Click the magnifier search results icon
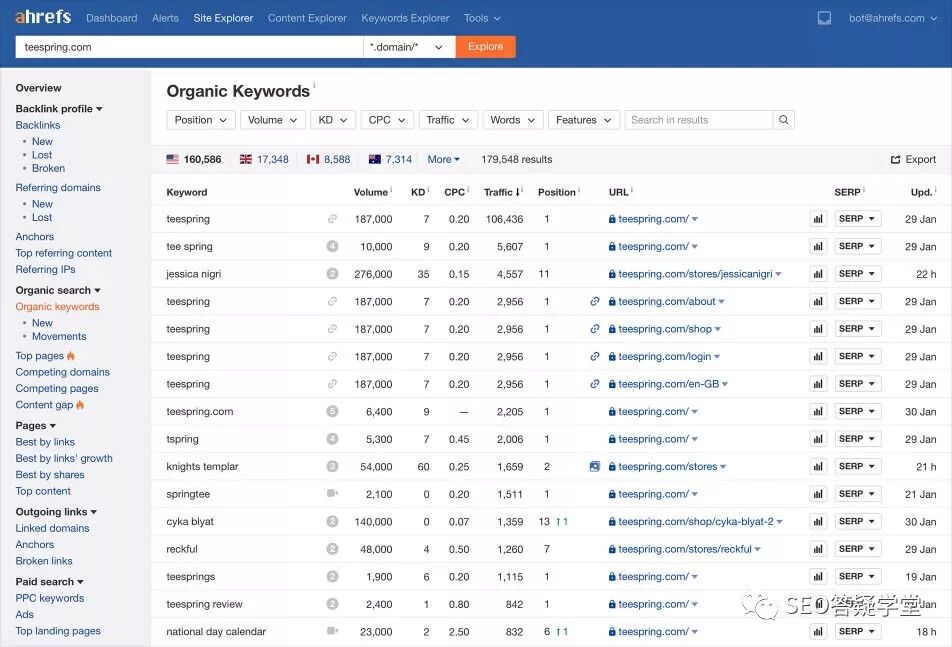Image resolution: width=952 pixels, height=647 pixels. [784, 120]
